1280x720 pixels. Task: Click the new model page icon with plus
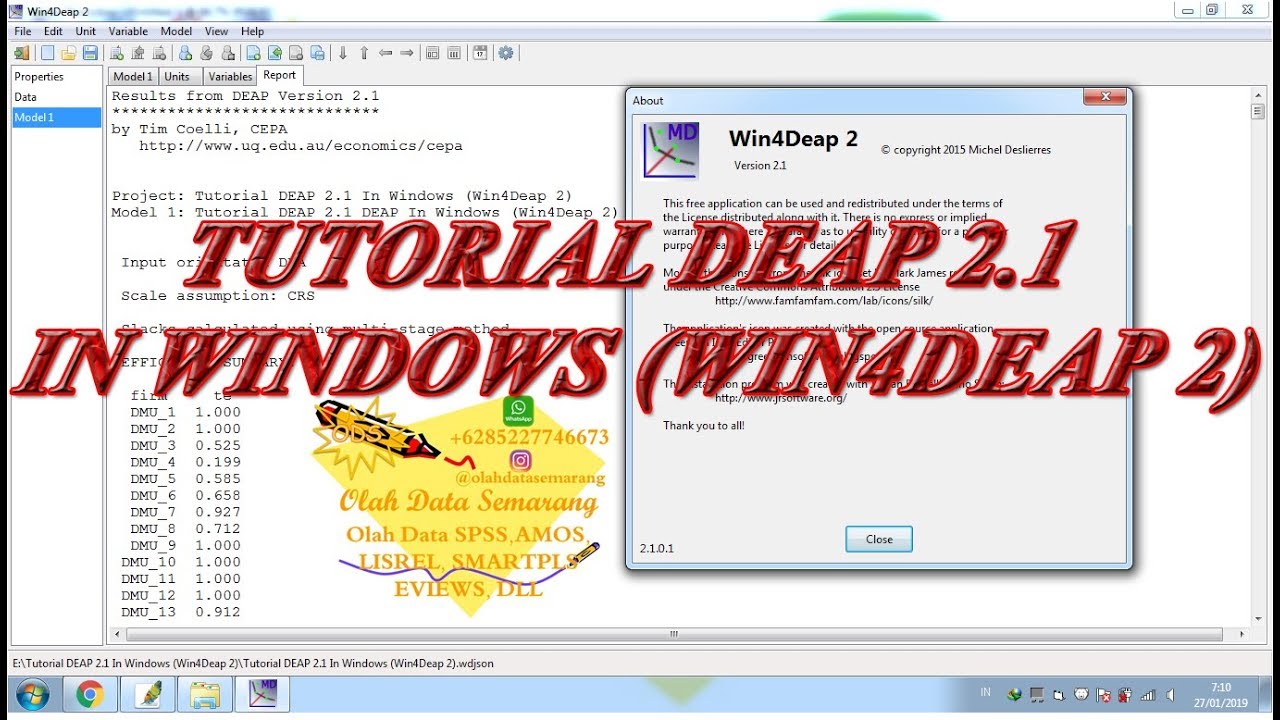(253, 53)
